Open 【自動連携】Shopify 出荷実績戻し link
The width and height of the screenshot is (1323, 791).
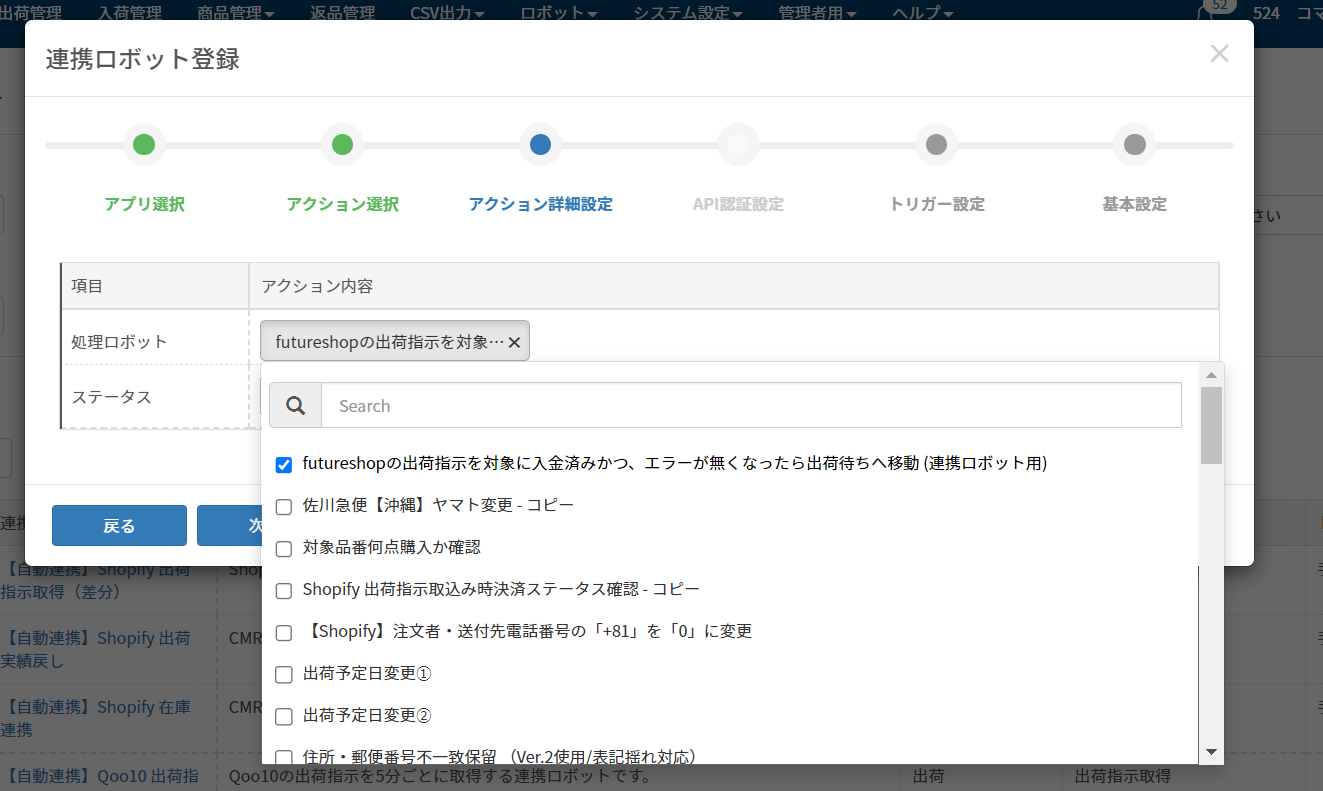[95, 649]
